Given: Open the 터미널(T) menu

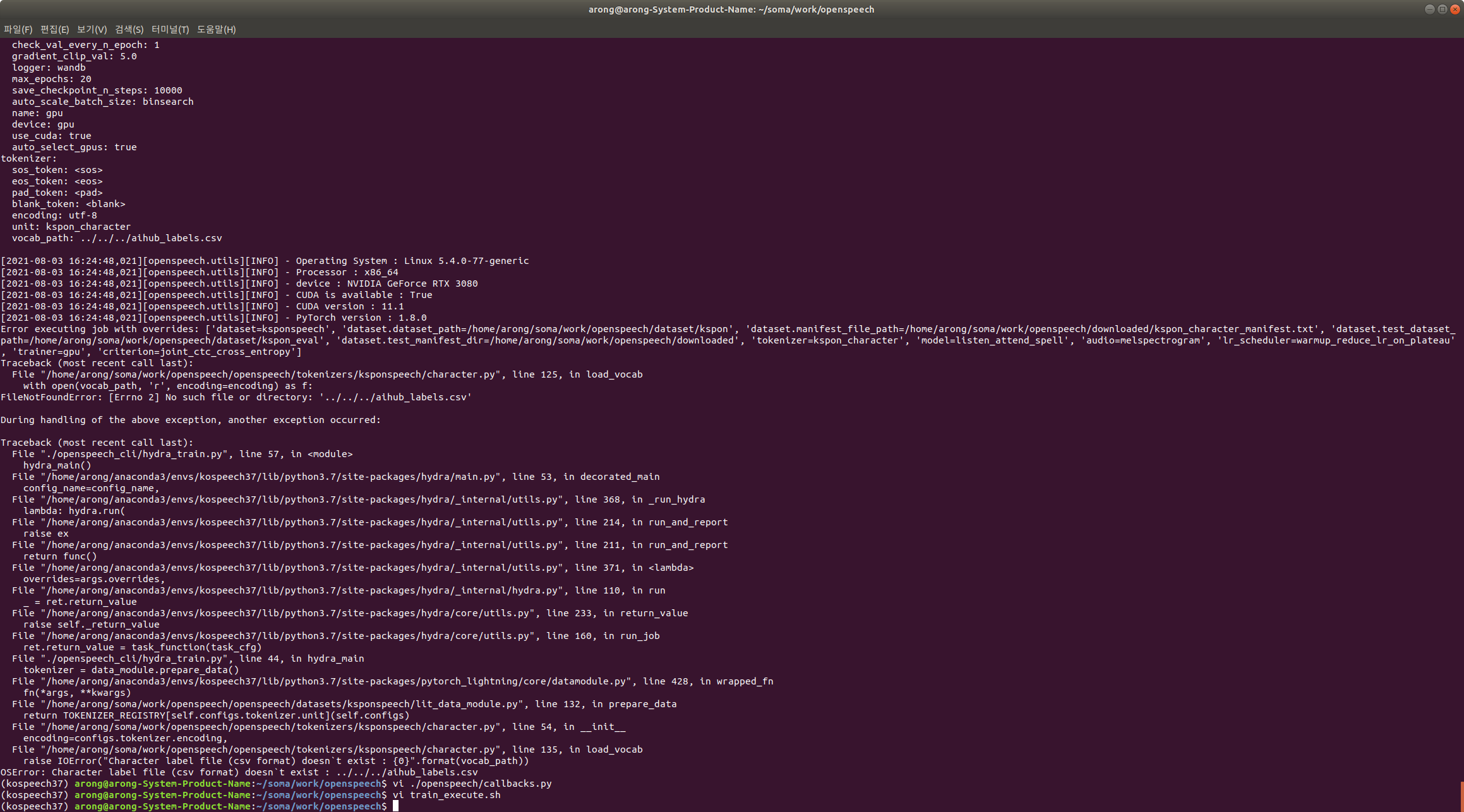Looking at the screenshot, I should point(170,29).
